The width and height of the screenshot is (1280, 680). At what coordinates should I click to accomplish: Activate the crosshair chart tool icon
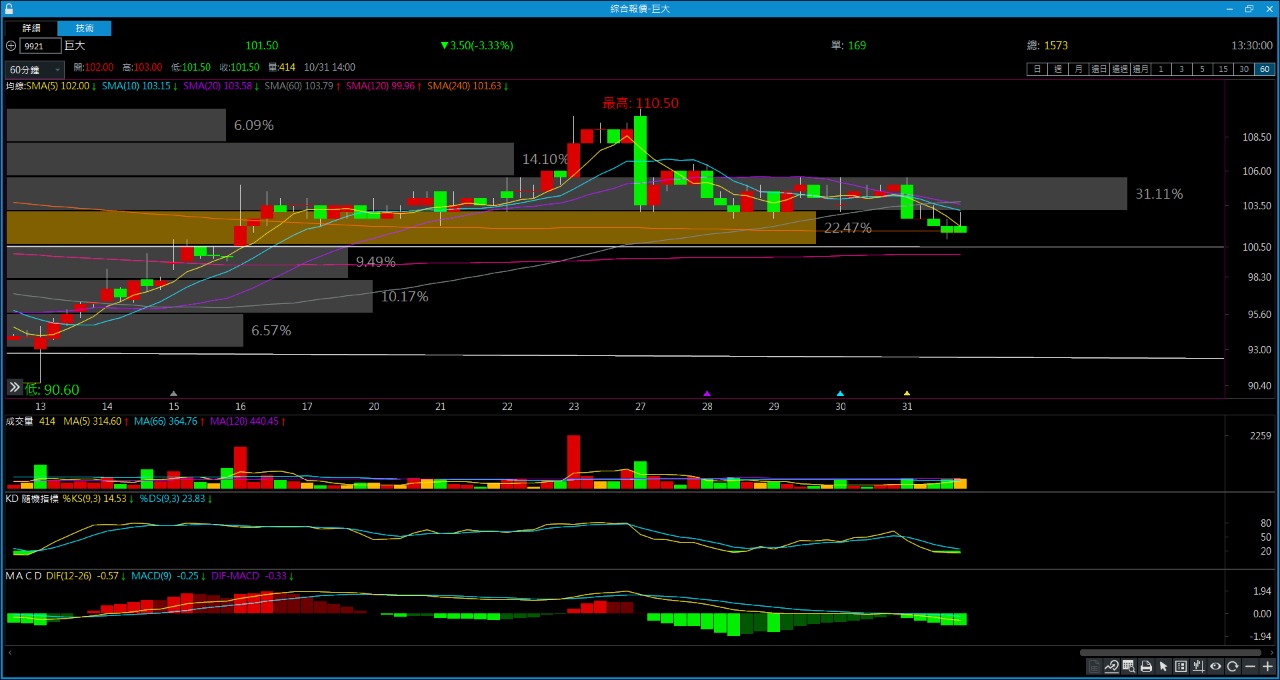pos(1198,667)
